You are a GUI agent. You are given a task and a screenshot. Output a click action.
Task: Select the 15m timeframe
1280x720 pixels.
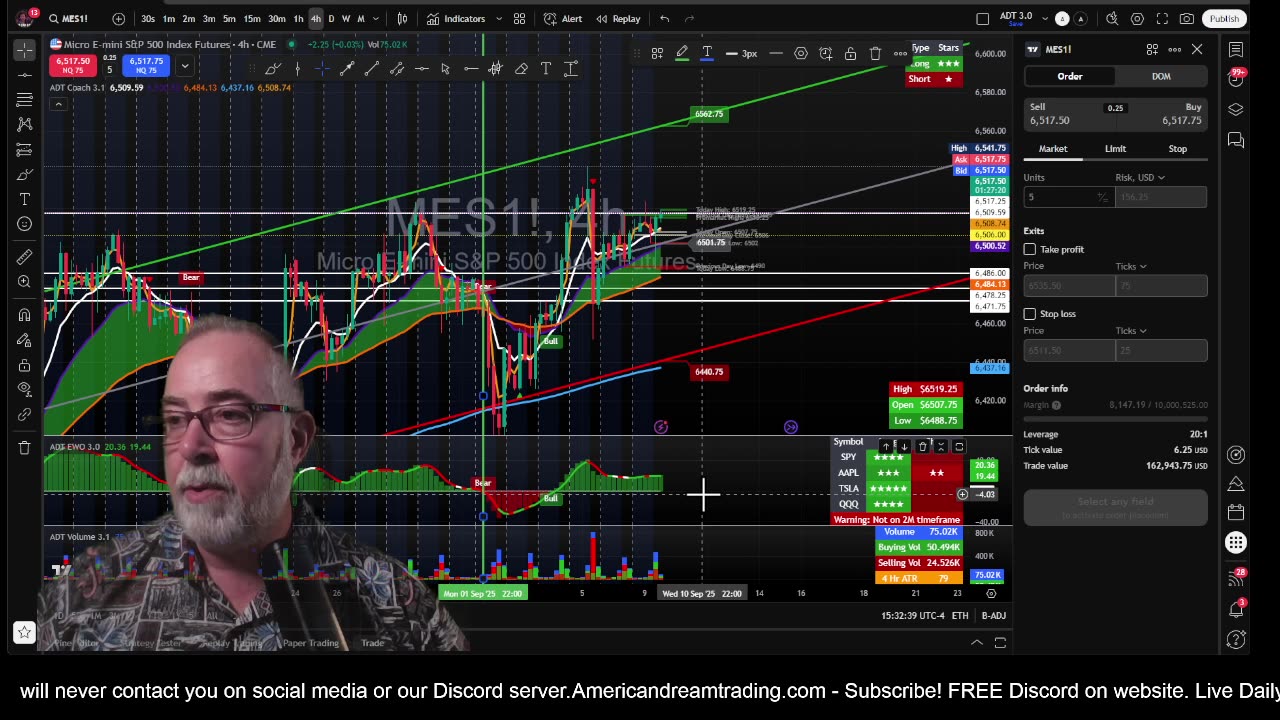click(252, 19)
